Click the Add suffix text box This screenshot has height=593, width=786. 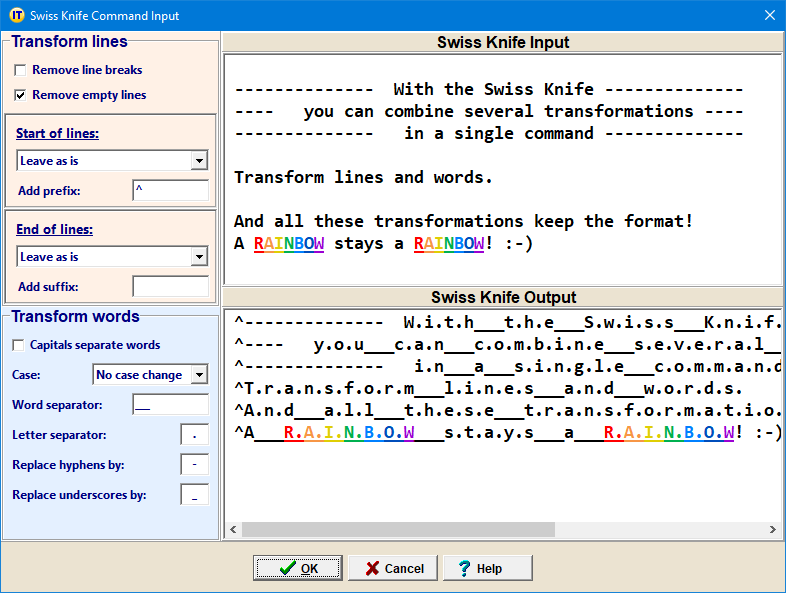(170, 287)
